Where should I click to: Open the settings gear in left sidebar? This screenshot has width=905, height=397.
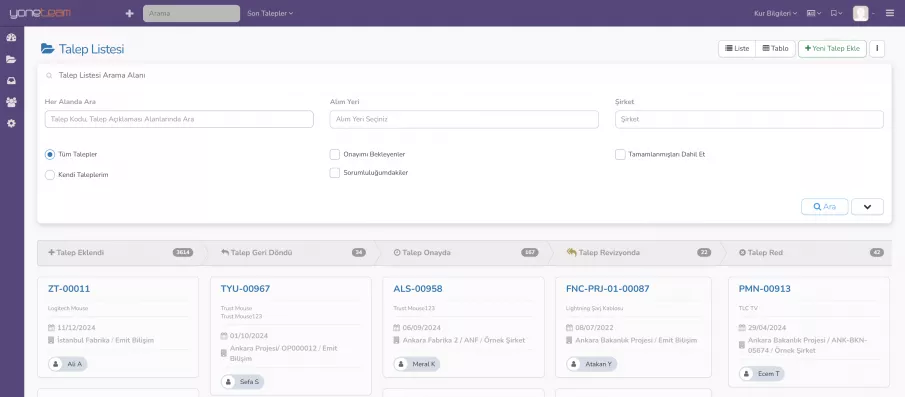click(11, 123)
